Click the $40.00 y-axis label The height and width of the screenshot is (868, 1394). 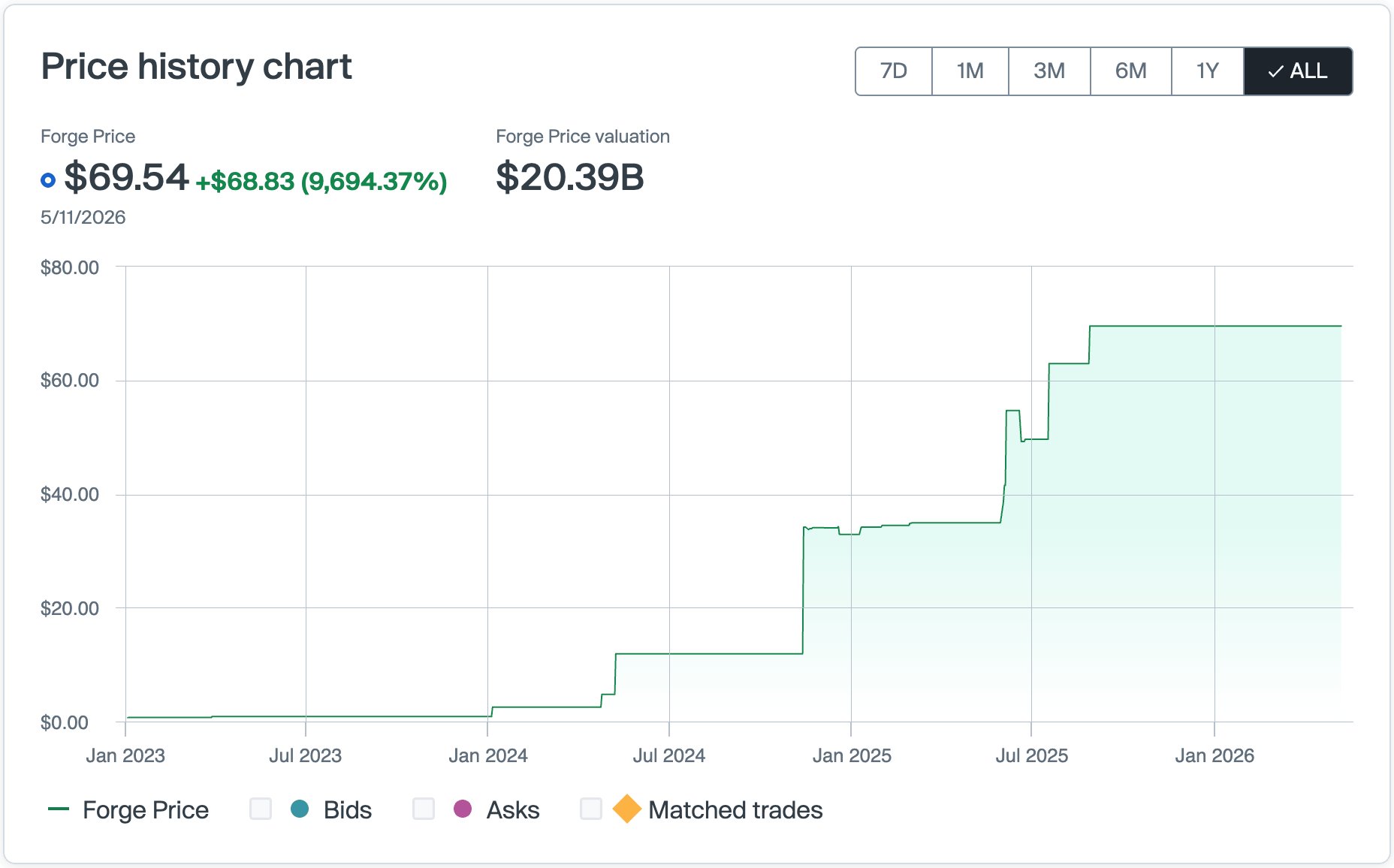click(x=70, y=495)
